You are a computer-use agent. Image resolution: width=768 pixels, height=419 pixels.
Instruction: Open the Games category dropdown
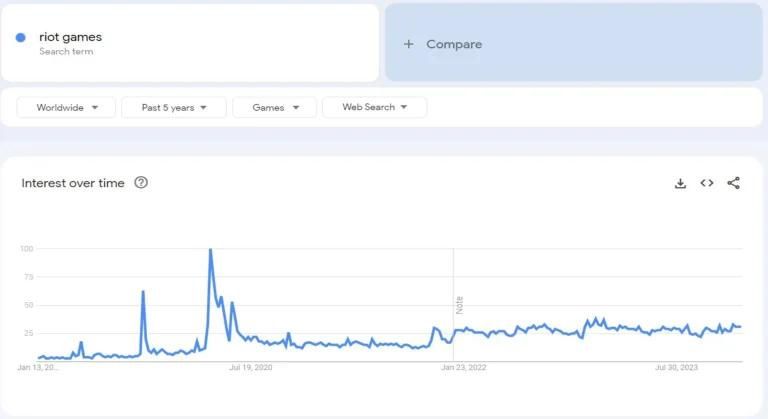(x=274, y=107)
